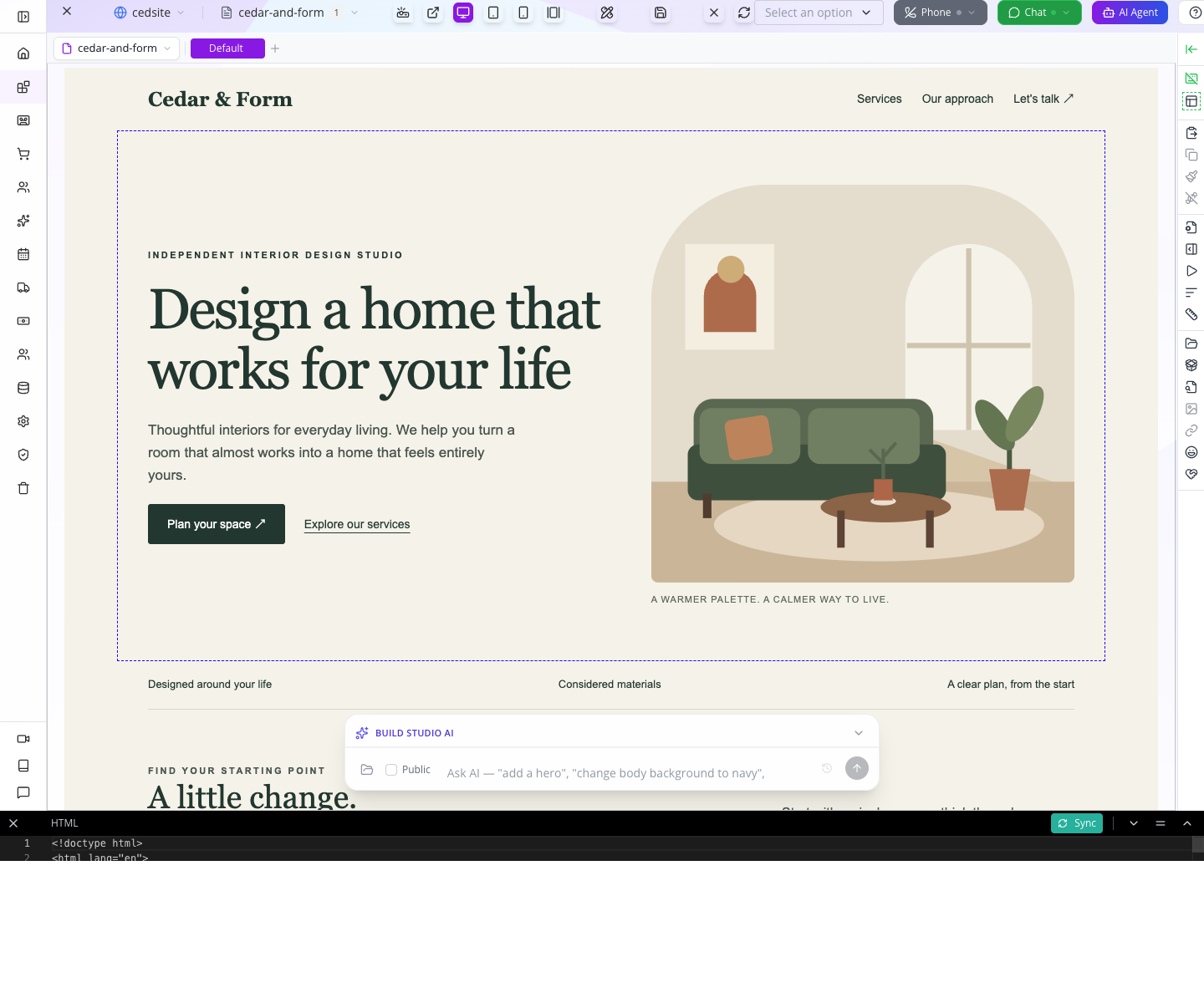Open the 'Select an option' dropdown
The height and width of the screenshot is (1003, 1204).
pyautogui.click(x=819, y=13)
